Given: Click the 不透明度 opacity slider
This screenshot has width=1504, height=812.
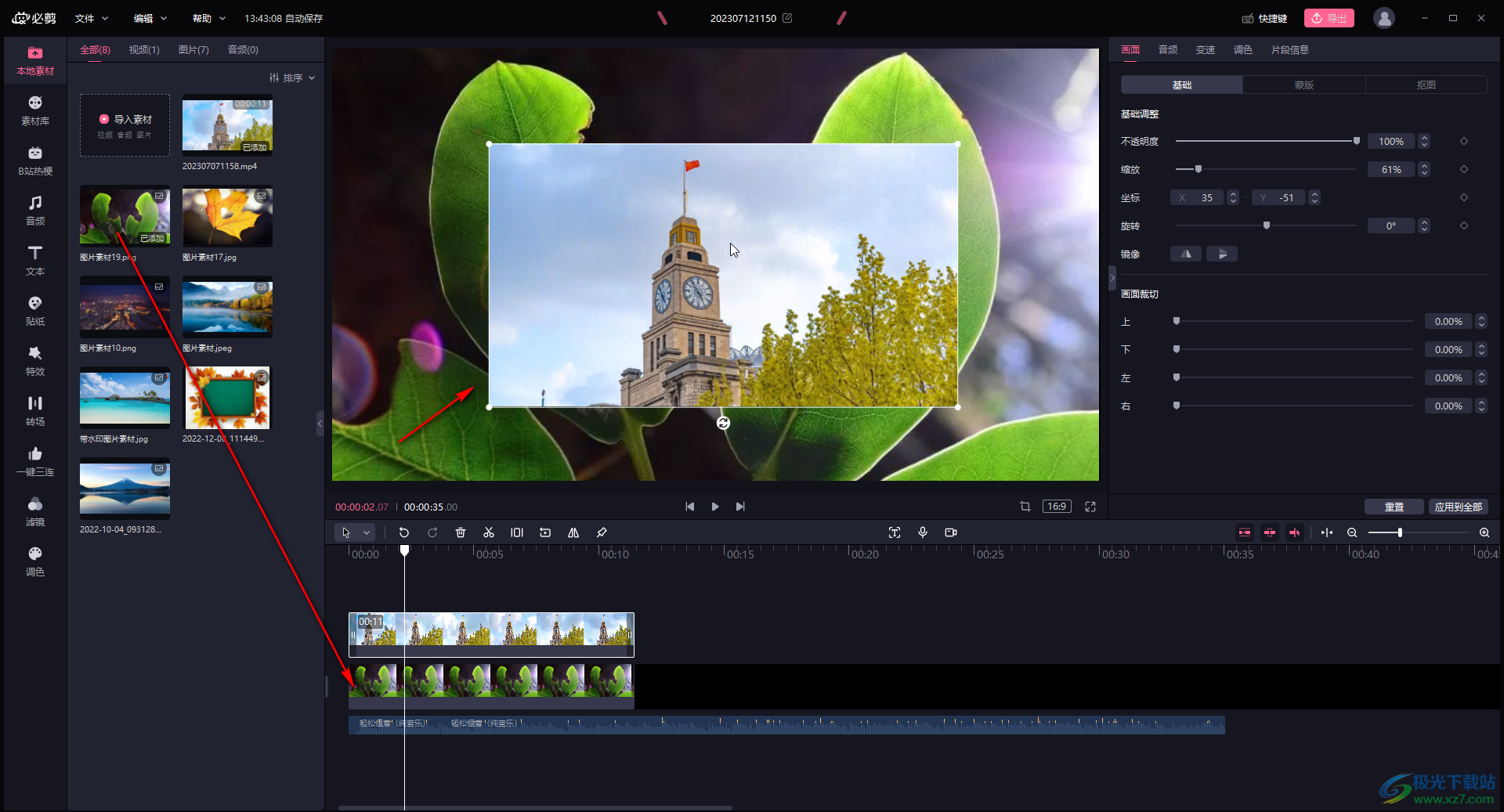Looking at the screenshot, I should [1267, 141].
